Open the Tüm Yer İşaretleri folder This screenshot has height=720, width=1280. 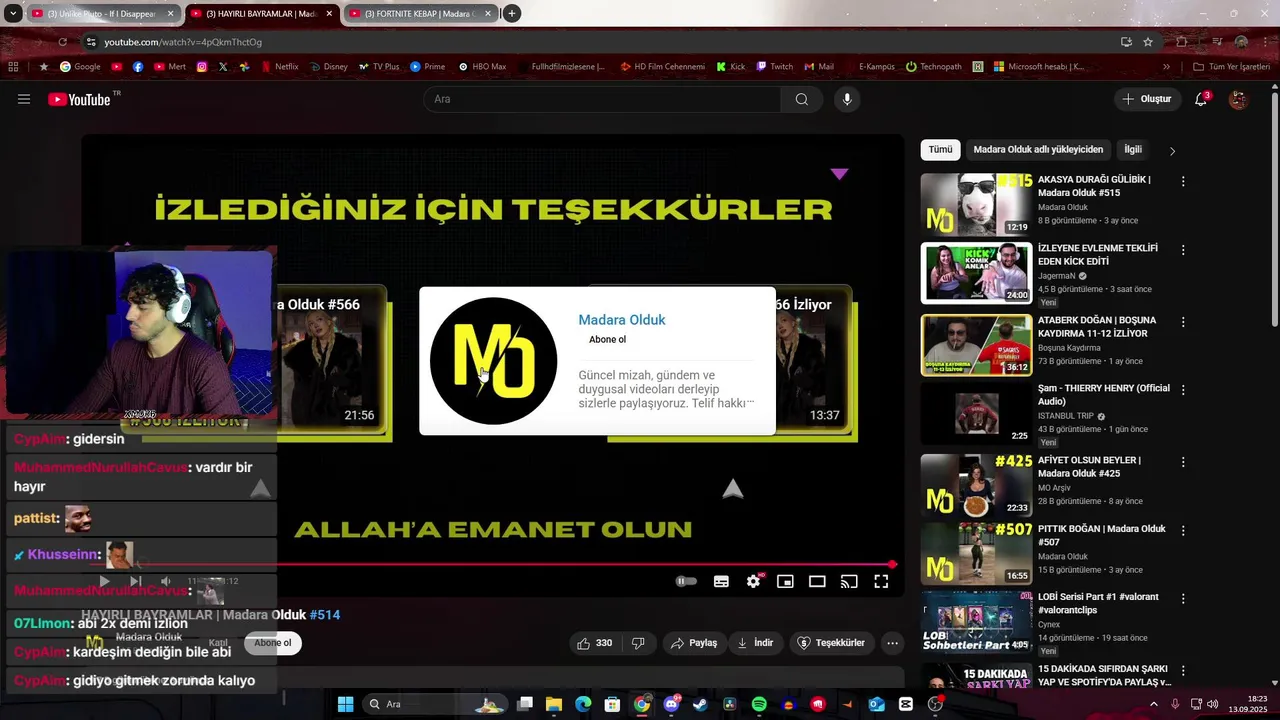(x=1231, y=67)
